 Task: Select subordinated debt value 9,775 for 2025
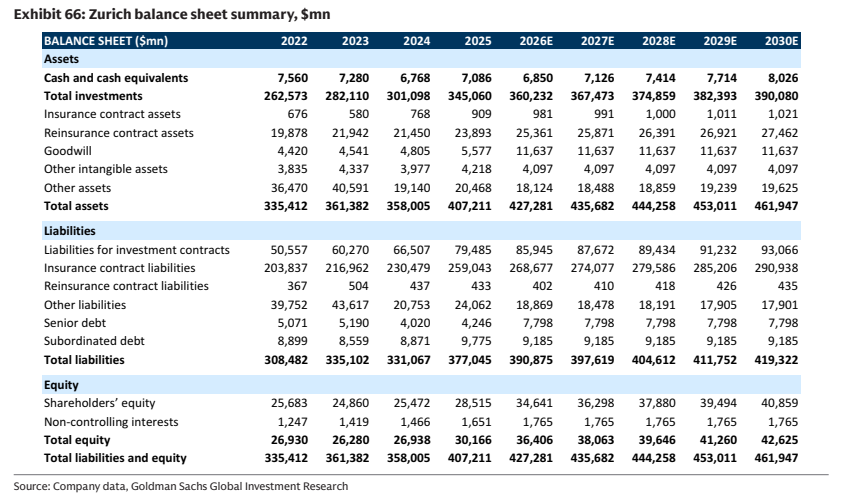pyautogui.click(x=476, y=341)
